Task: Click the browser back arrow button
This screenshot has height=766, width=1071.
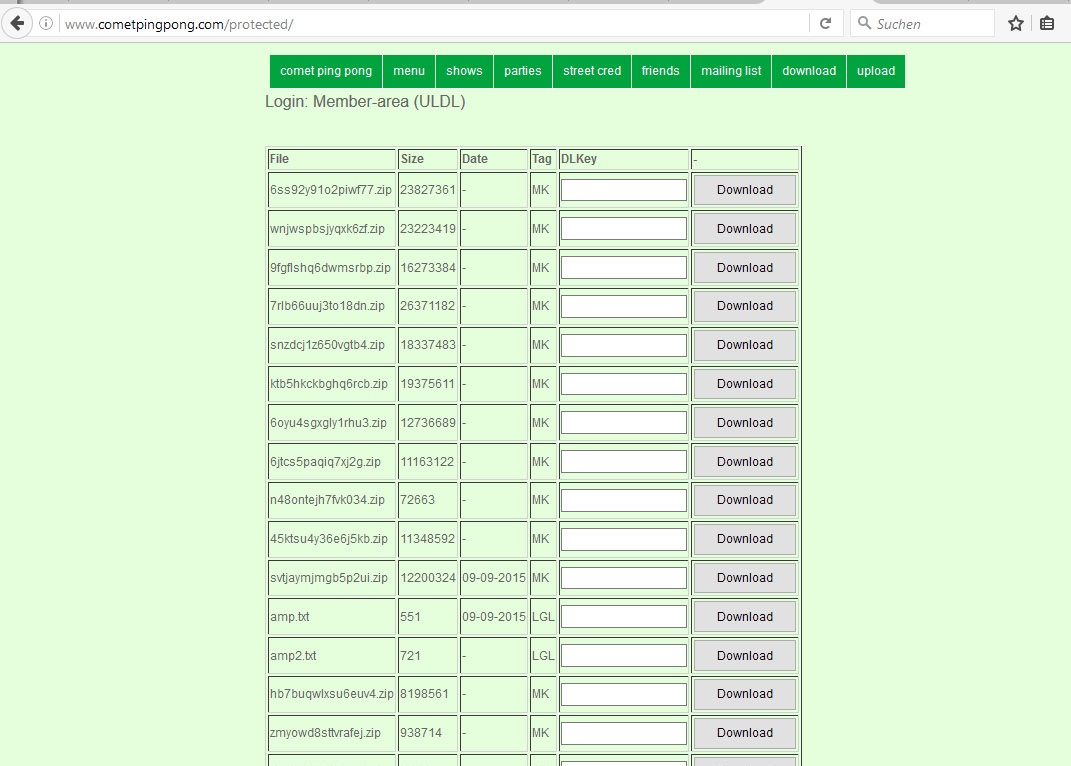Action: pyautogui.click(x=17, y=24)
